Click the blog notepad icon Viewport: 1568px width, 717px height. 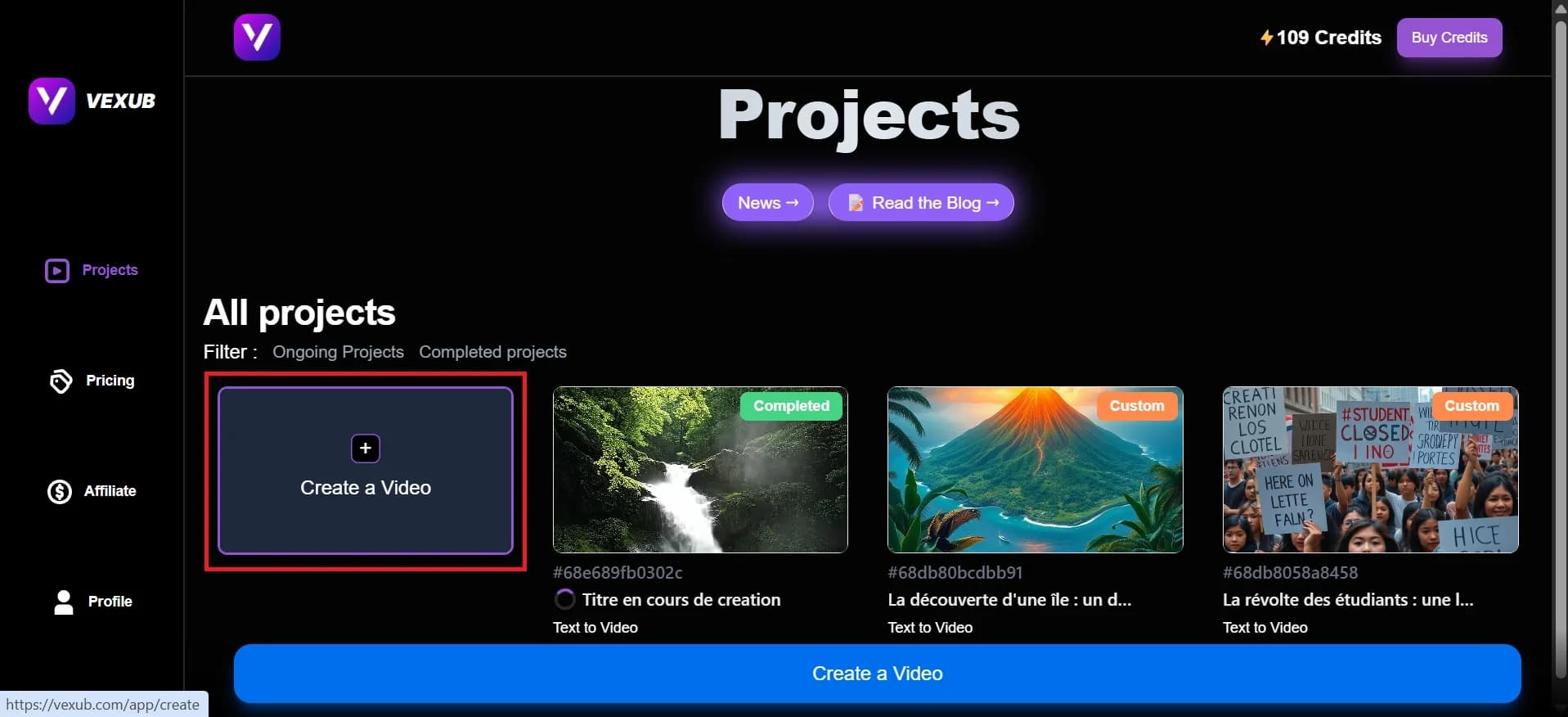point(856,203)
